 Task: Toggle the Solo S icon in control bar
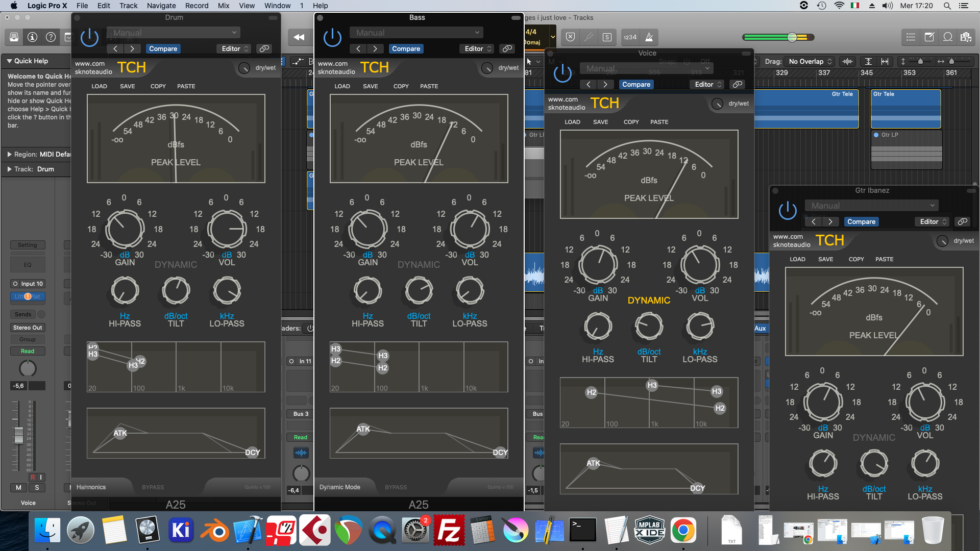(607, 37)
